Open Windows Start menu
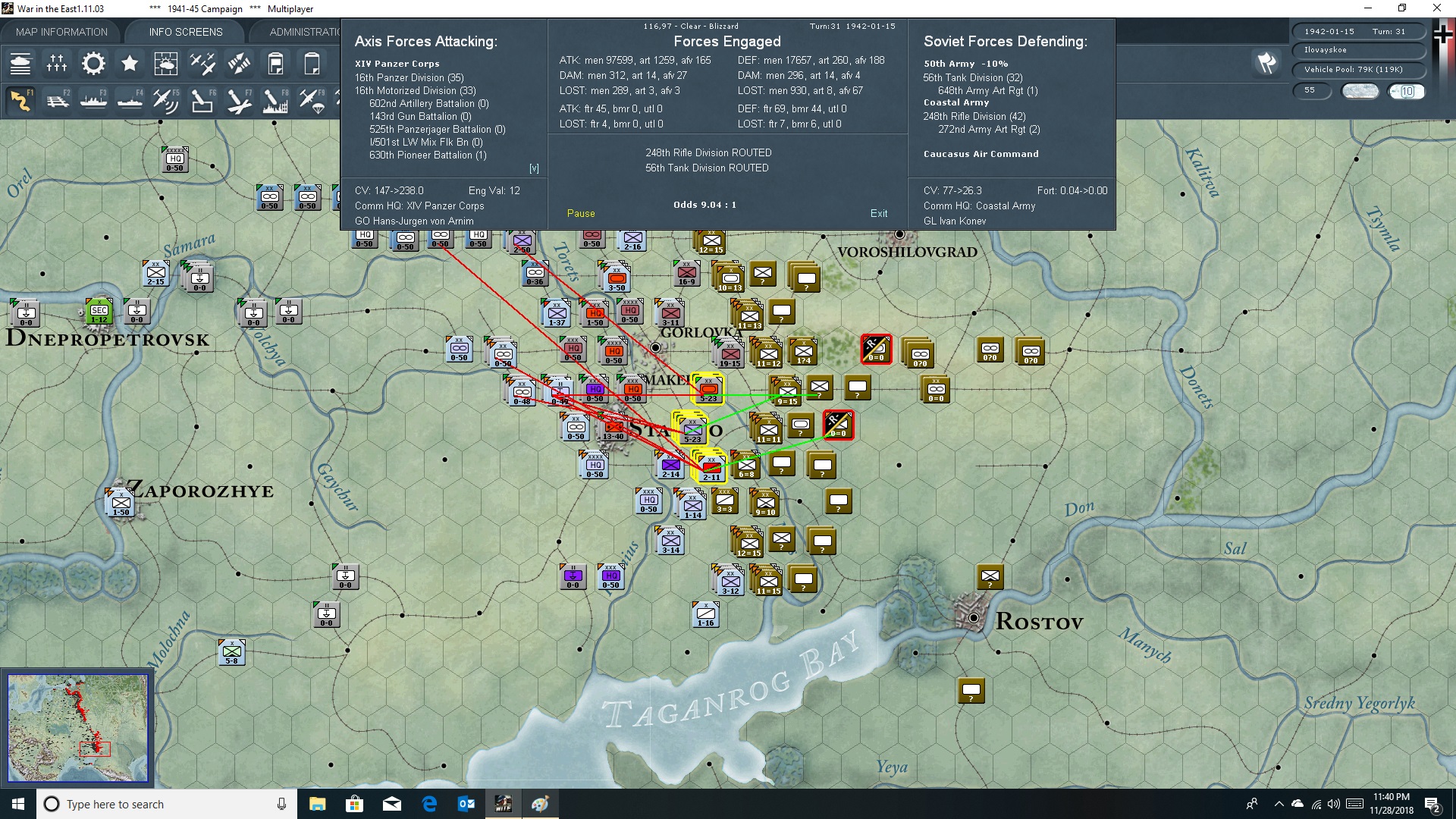Image resolution: width=1456 pixels, height=819 pixels. click(x=18, y=804)
